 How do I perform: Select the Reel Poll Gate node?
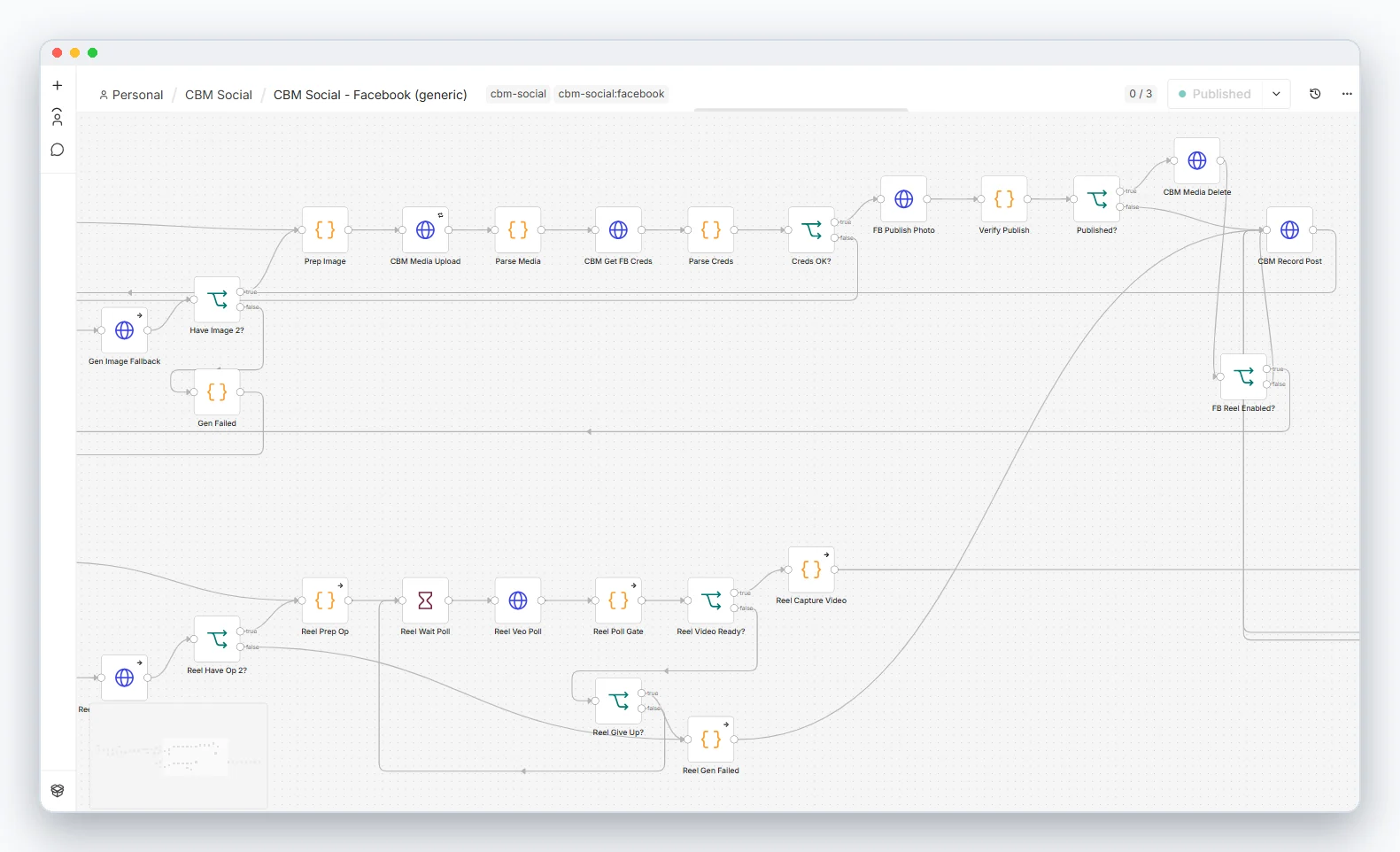tap(618, 600)
